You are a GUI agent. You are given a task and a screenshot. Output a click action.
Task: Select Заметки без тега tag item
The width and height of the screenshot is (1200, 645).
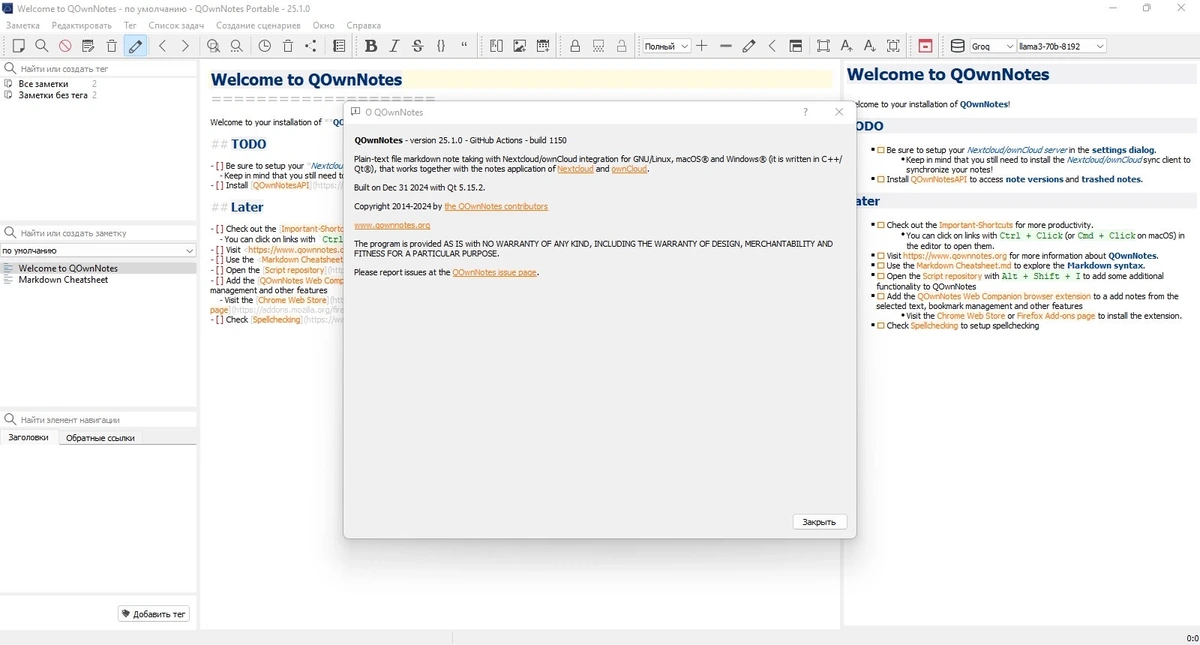[x=98, y=95]
